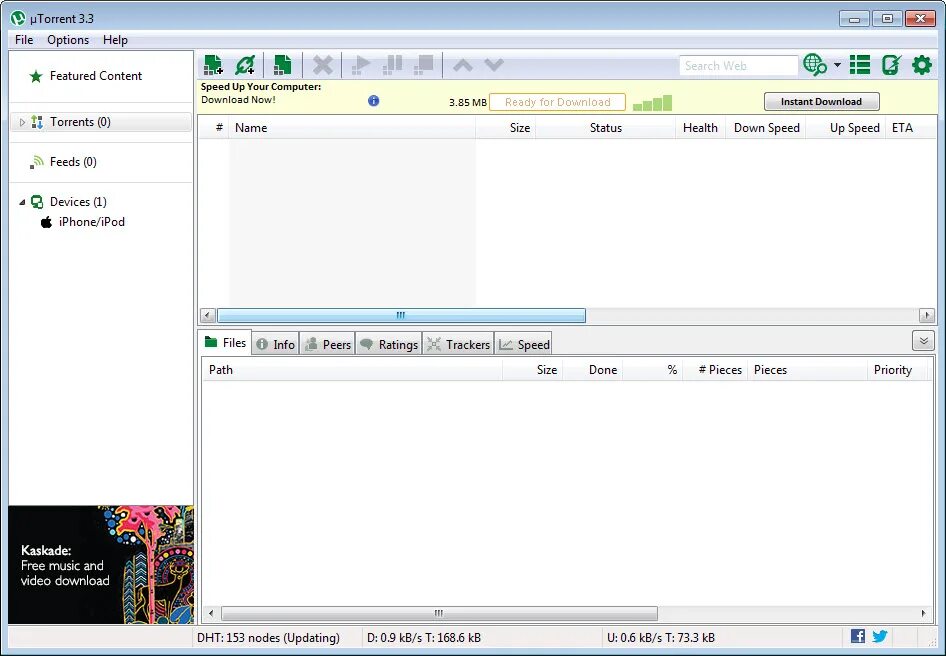The image size is (946, 656).
Task: Click the remote device toolbar icon
Action: pos(891,65)
